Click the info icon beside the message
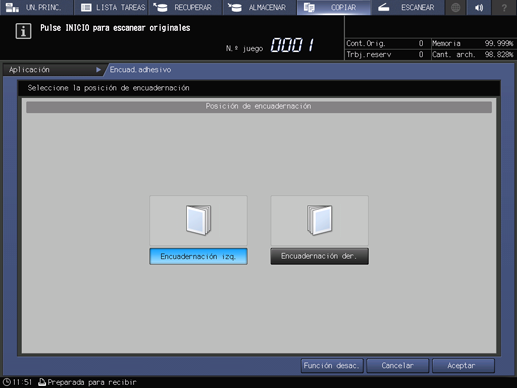The width and height of the screenshot is (517, 388). coord(23,31)
